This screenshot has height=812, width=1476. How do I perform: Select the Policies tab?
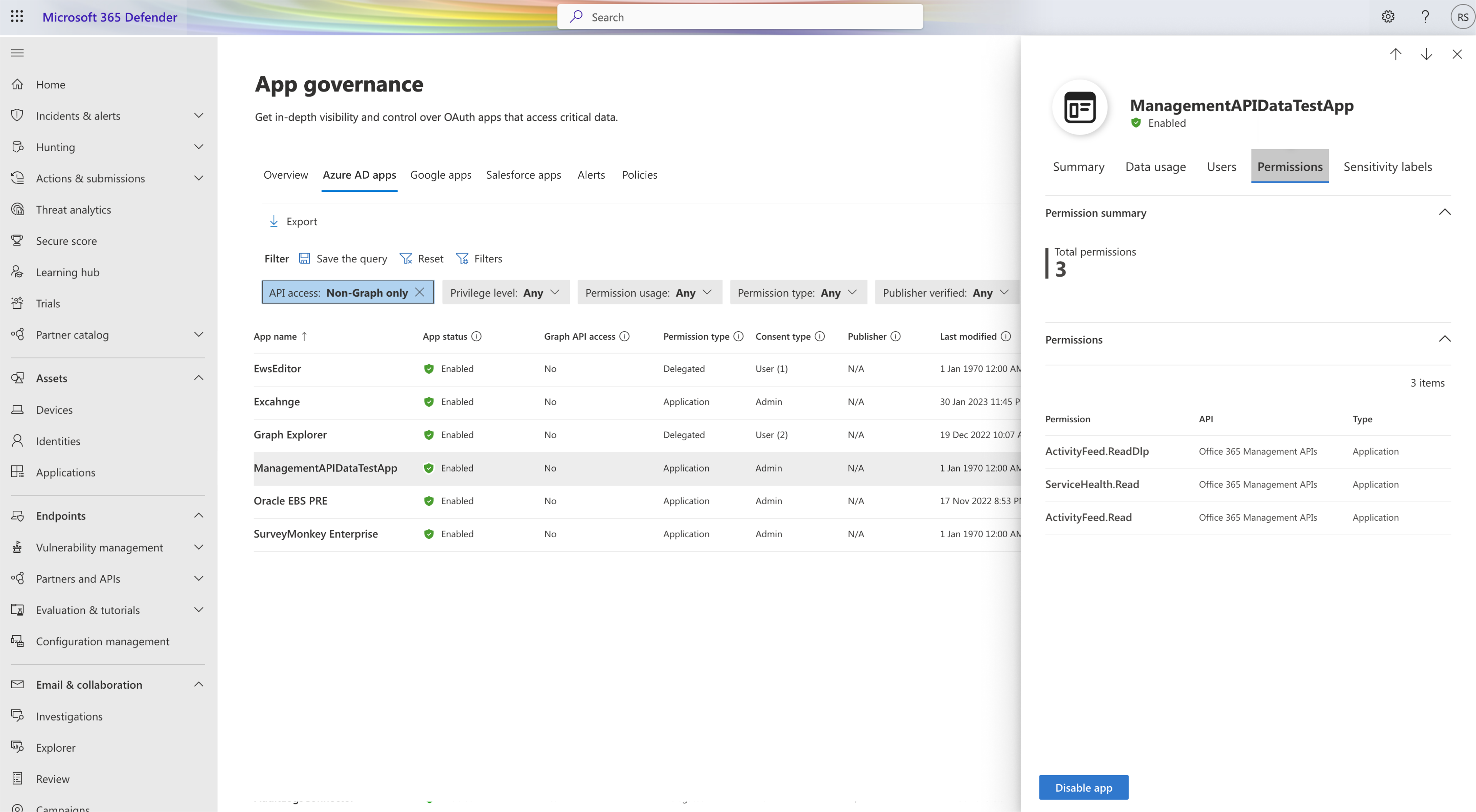tap(639, 174)
